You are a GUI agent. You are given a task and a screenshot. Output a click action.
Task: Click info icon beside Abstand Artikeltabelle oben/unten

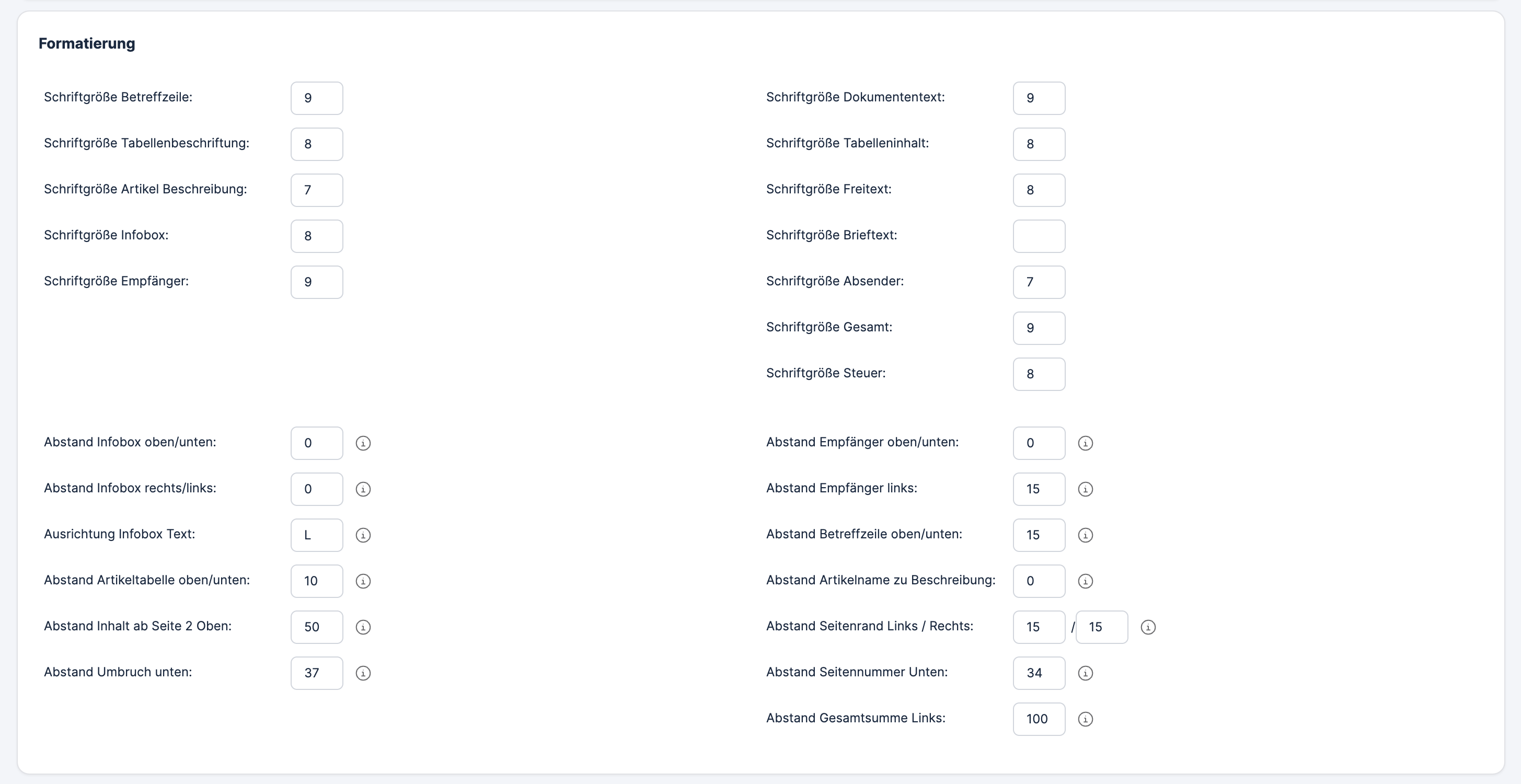click(x=363, y=581)
